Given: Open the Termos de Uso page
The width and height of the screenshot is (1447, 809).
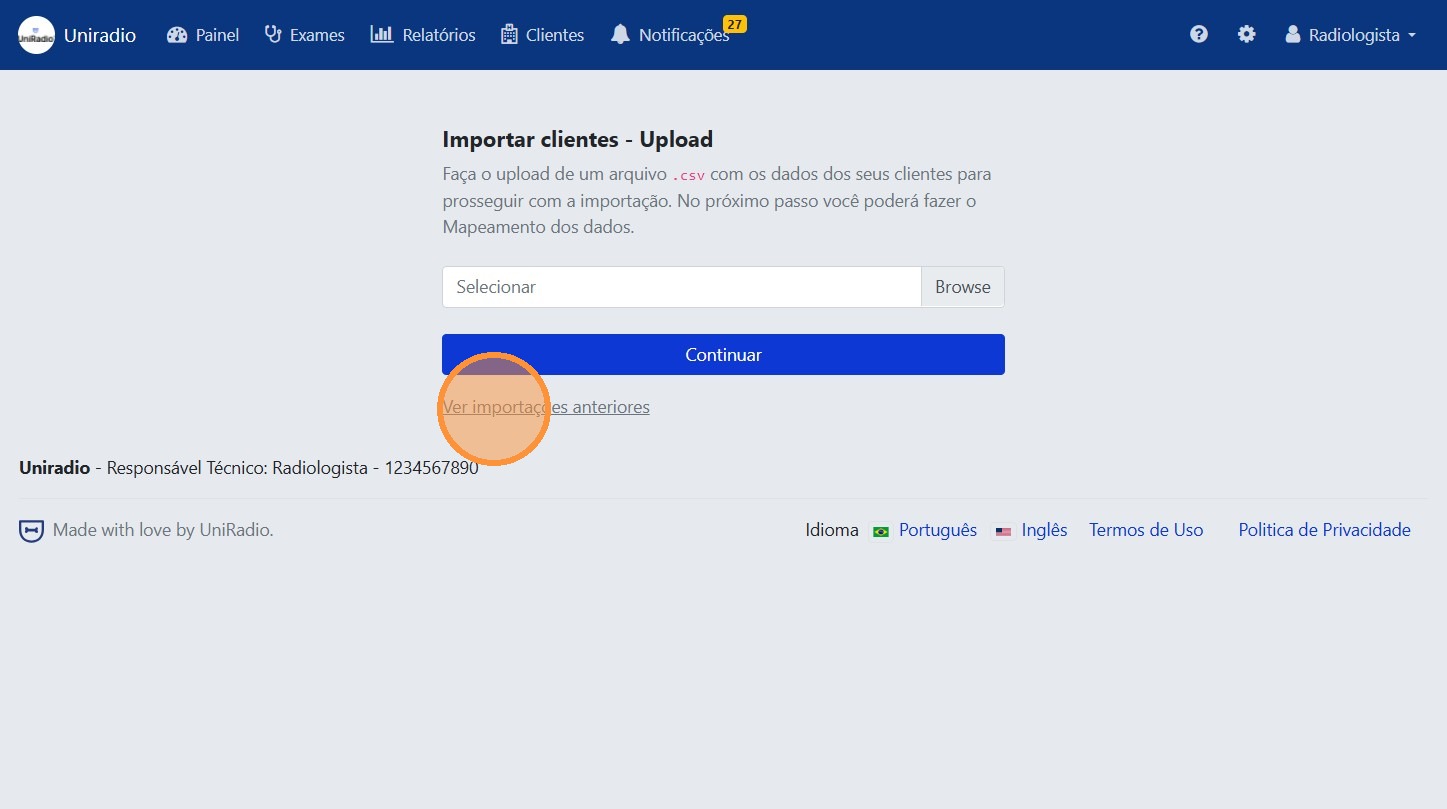Looking at the screenshot, I should 1146,530.
